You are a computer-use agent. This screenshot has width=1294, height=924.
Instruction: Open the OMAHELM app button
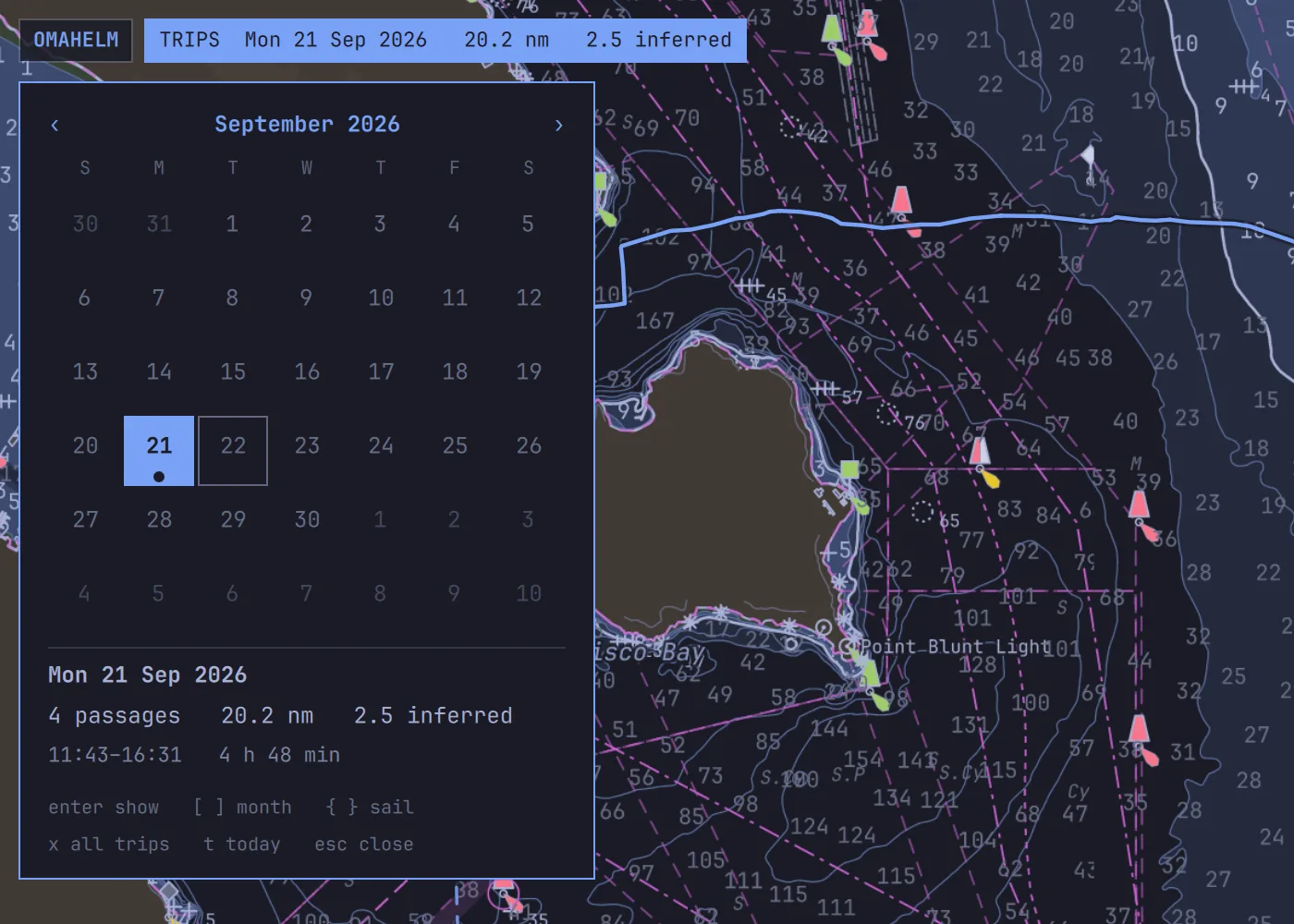pos(76,41)
